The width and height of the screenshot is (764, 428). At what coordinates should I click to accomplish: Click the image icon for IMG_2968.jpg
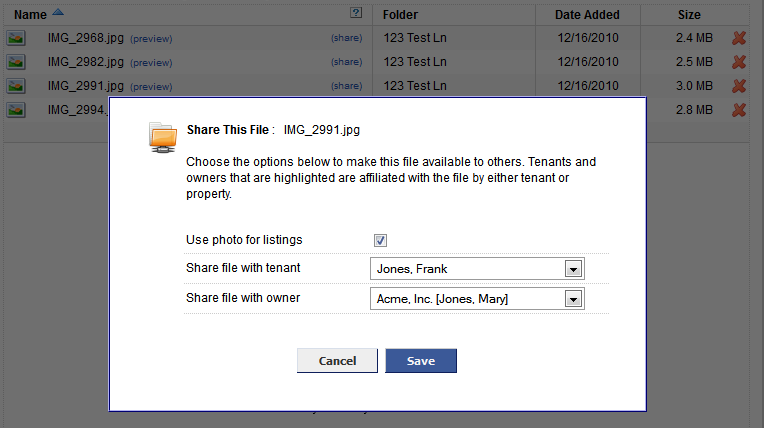pyautogui.click(x=16, y=38)
